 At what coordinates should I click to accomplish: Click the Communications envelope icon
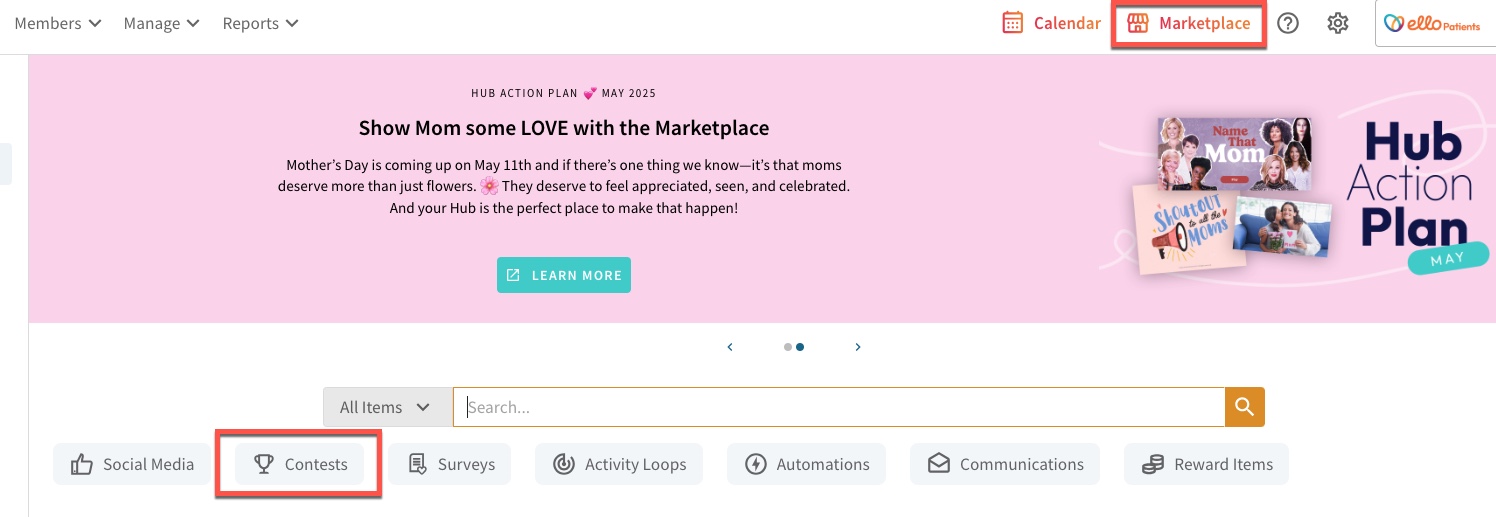click(939, 464)
